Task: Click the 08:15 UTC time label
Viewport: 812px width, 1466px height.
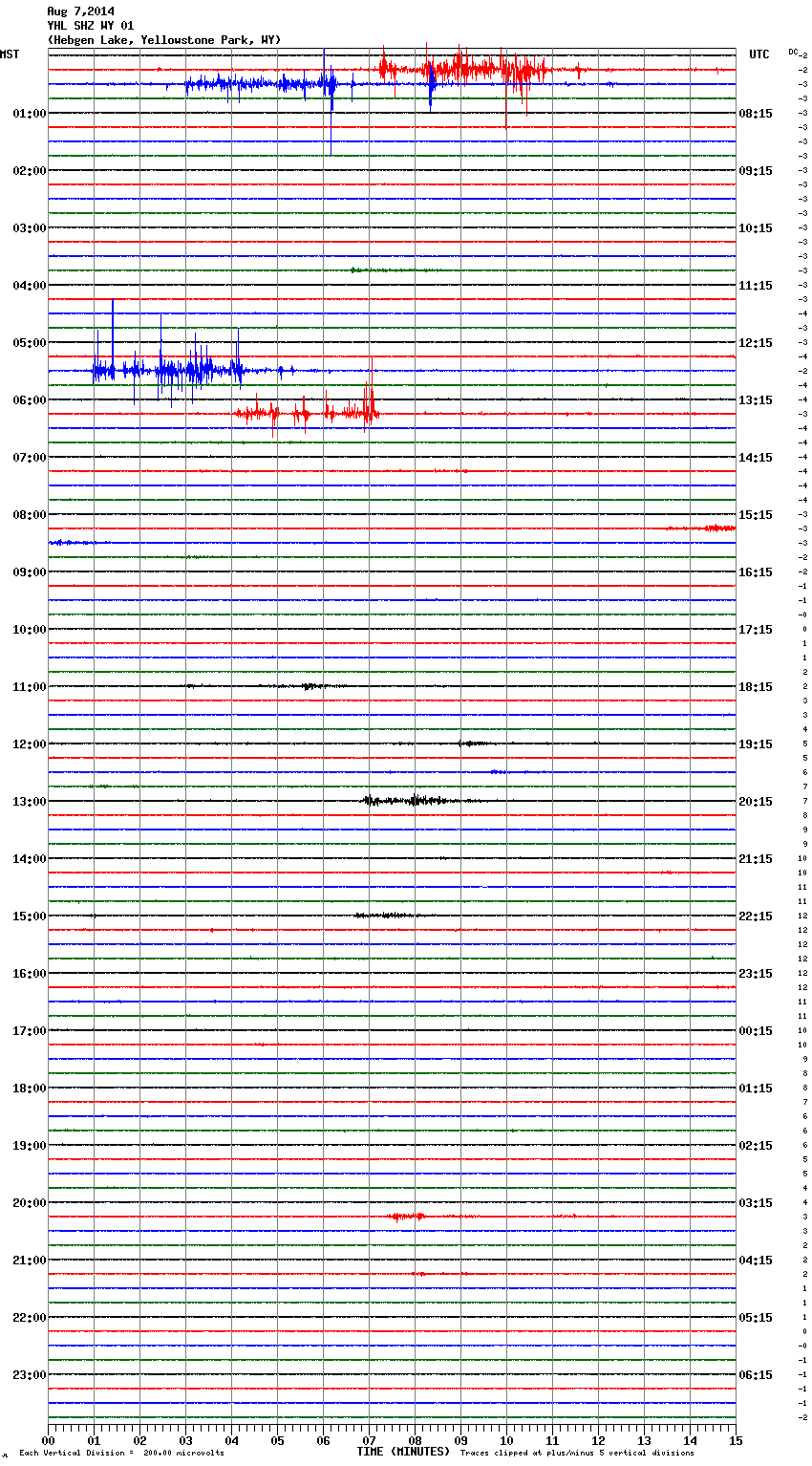Action: pyautogui.click(x=755, y=114)
